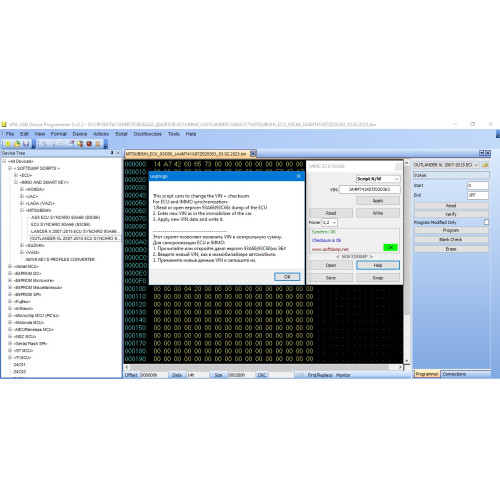Screen dimensions: 500x500
Task: Click the hex view vertical scrollbar up arrow
Action: click(x=407, y=163)
